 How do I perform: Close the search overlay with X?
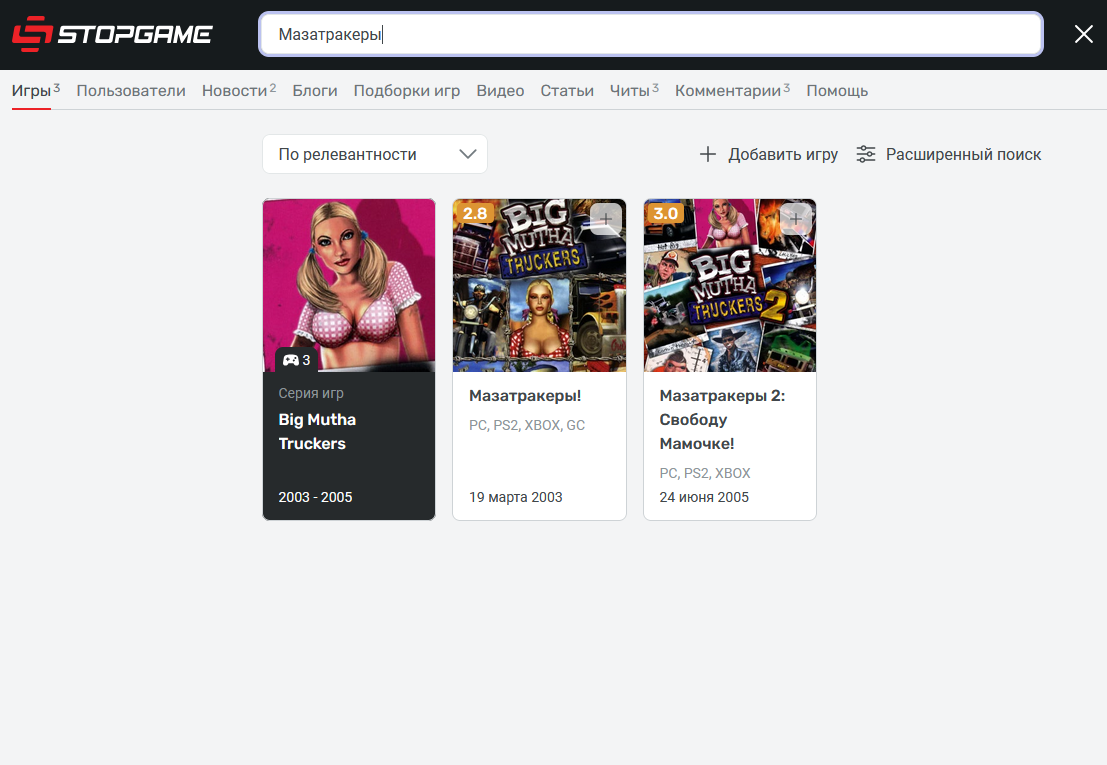[1084, 34]
